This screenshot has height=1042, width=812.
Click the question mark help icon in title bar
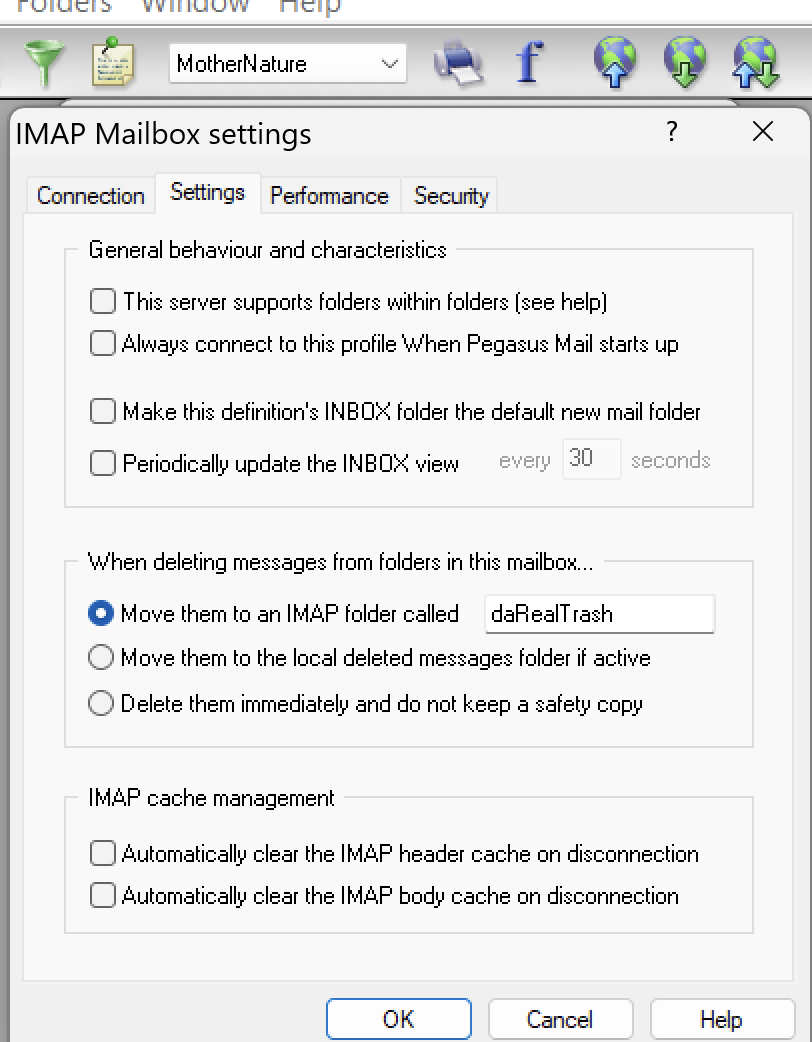[x=671, y=132]
